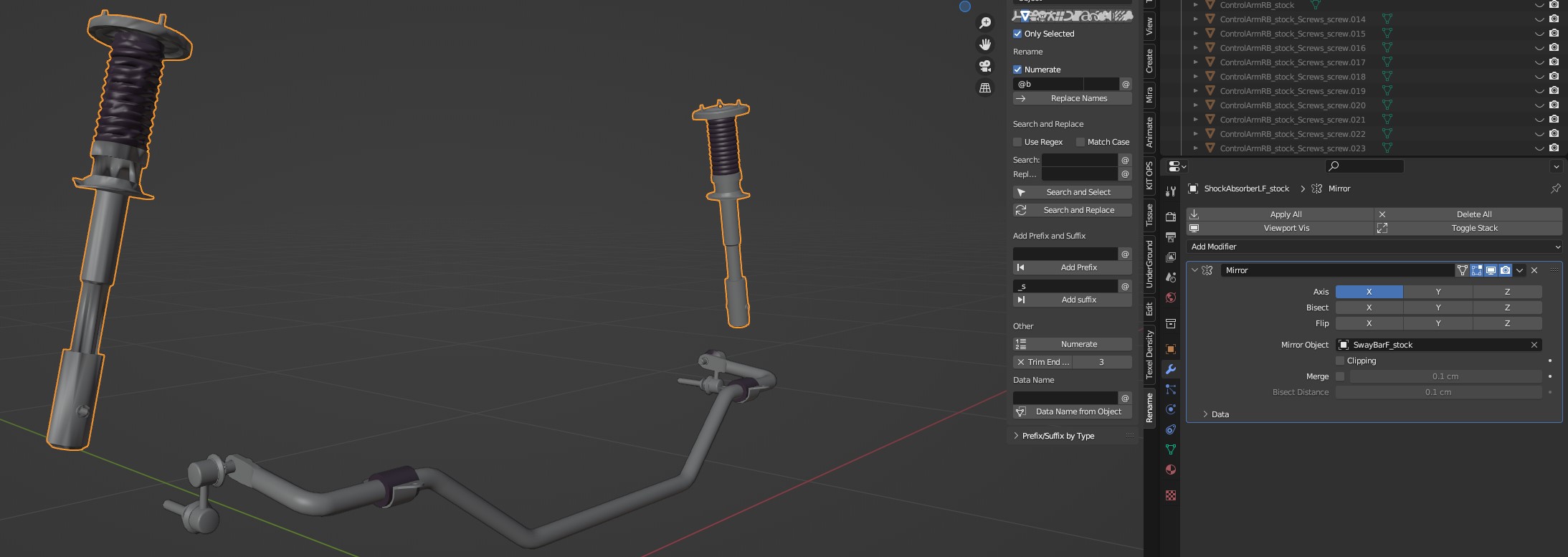Open the Add Modifier dropdown

(x=1374, y=247)
